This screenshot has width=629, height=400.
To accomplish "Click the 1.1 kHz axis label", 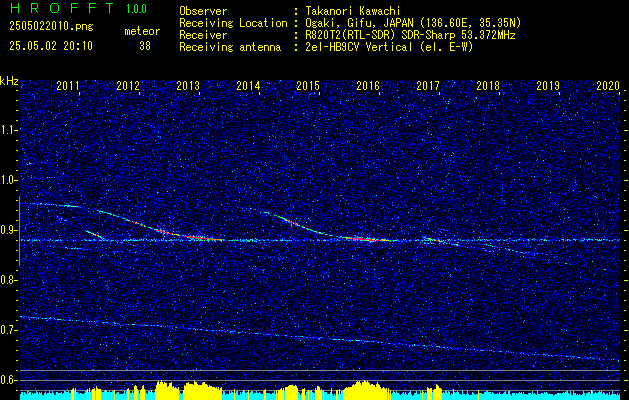I will pyautogui.click(x=8, y=130).
